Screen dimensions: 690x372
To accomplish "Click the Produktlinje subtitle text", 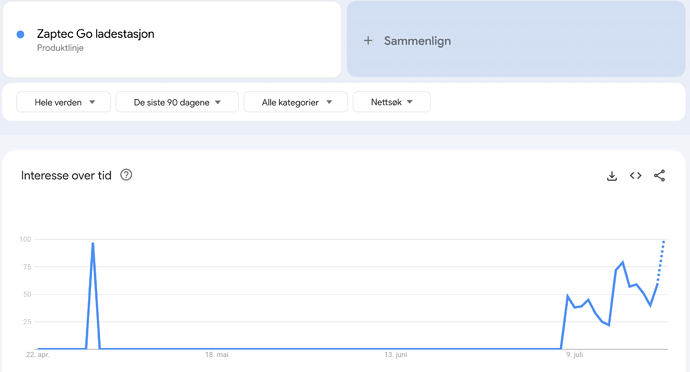I will tap(60, 48).
